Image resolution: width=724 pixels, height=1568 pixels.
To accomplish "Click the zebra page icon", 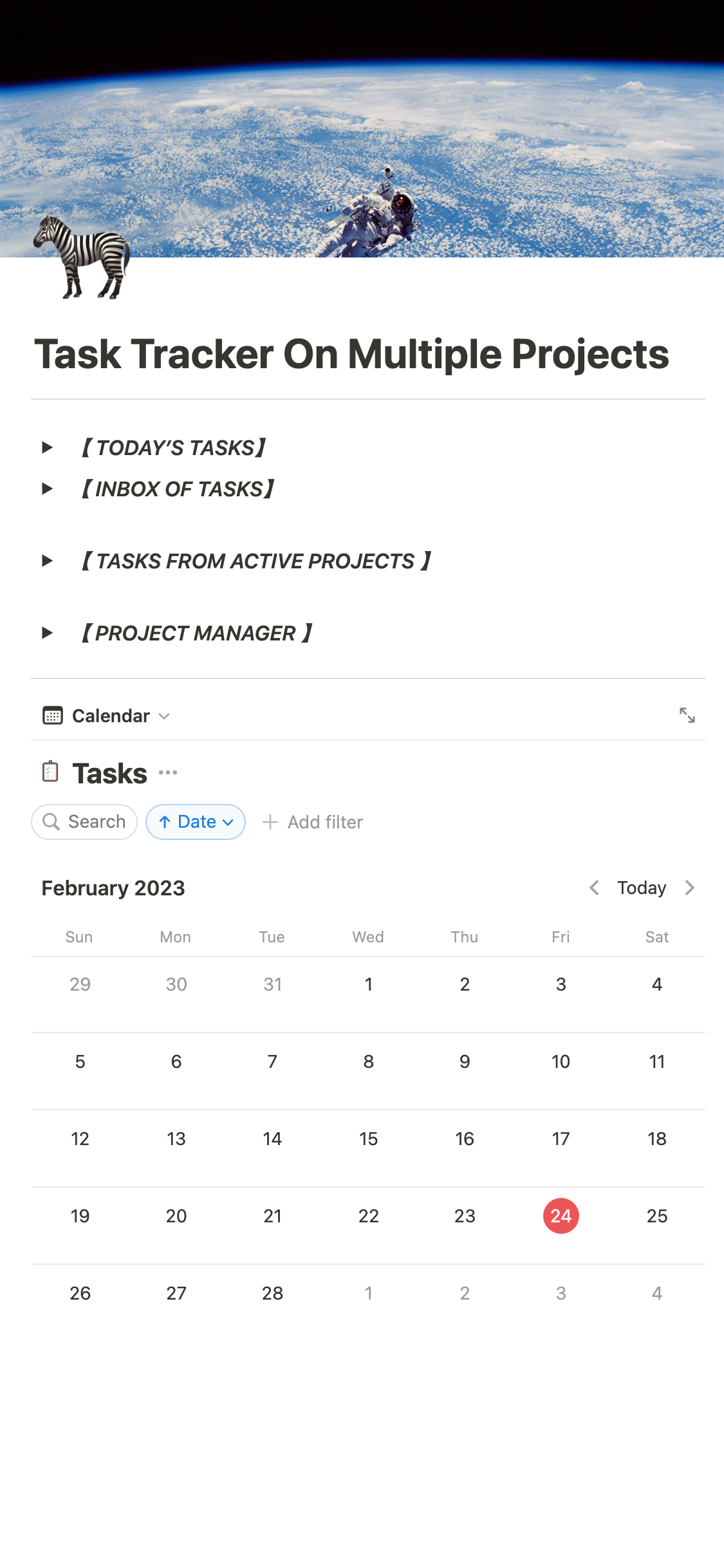I will click(82, 257).
